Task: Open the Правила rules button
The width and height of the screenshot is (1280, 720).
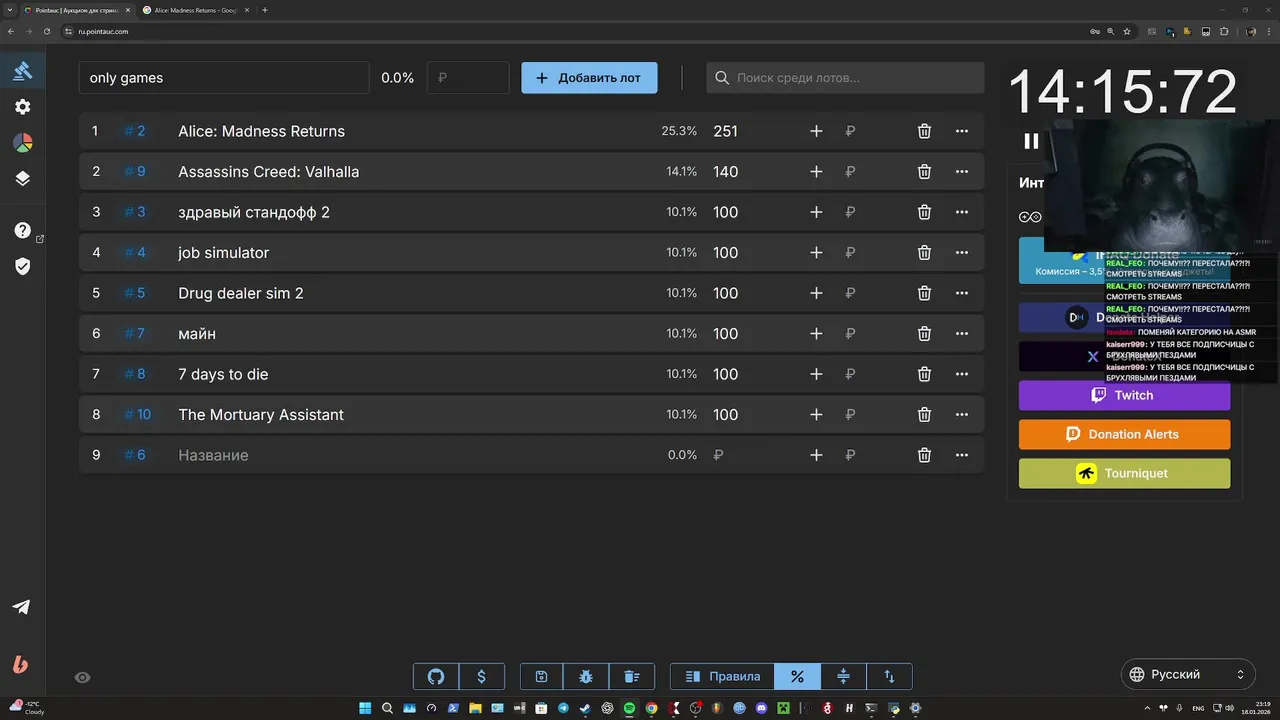Action: pos(722,676)
